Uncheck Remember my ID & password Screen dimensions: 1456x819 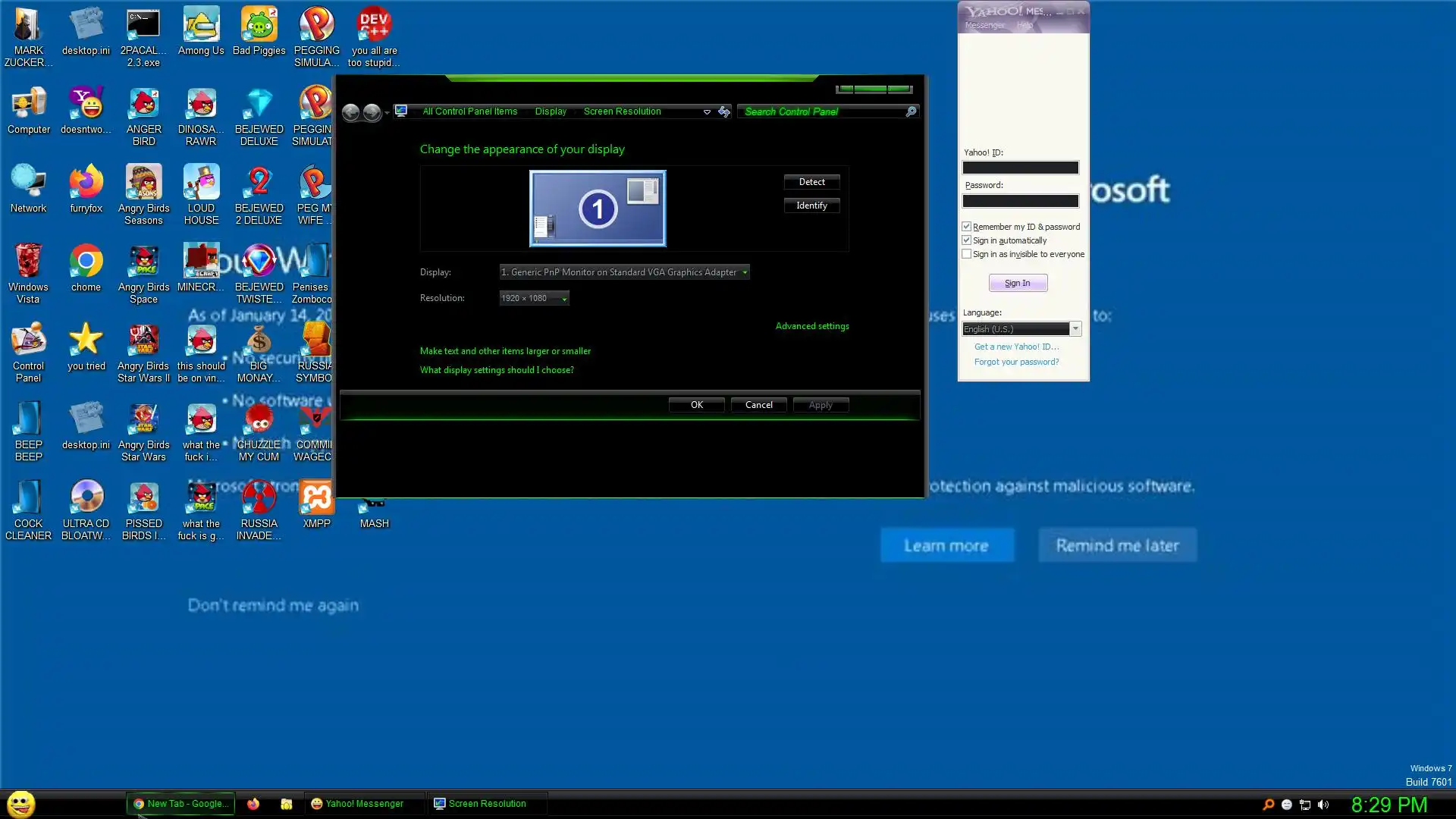[967, 227]
